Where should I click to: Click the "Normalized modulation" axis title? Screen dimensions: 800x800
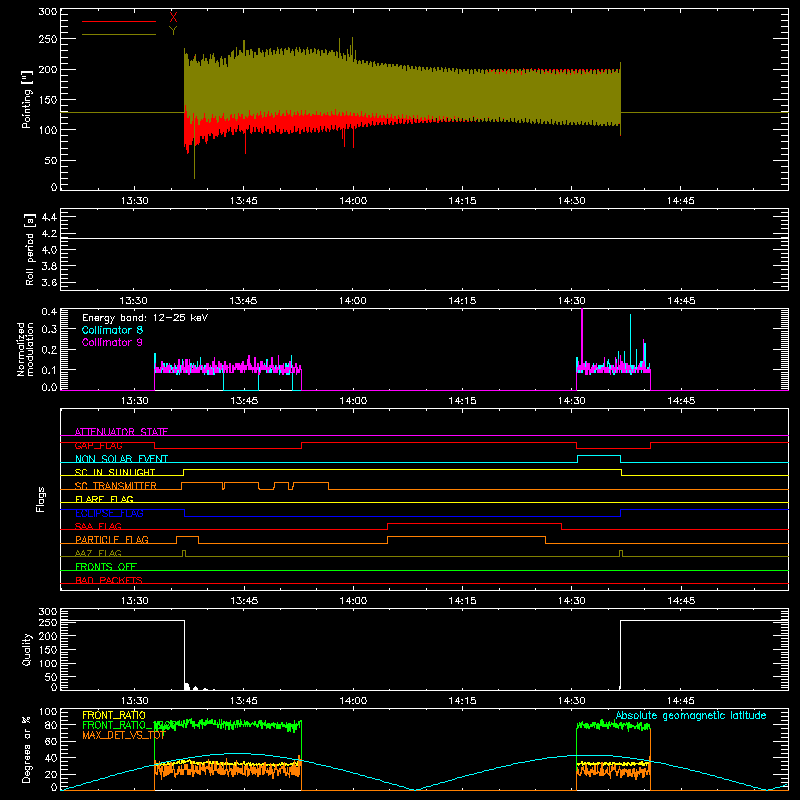pyautogui.click(x=25, y=349)
